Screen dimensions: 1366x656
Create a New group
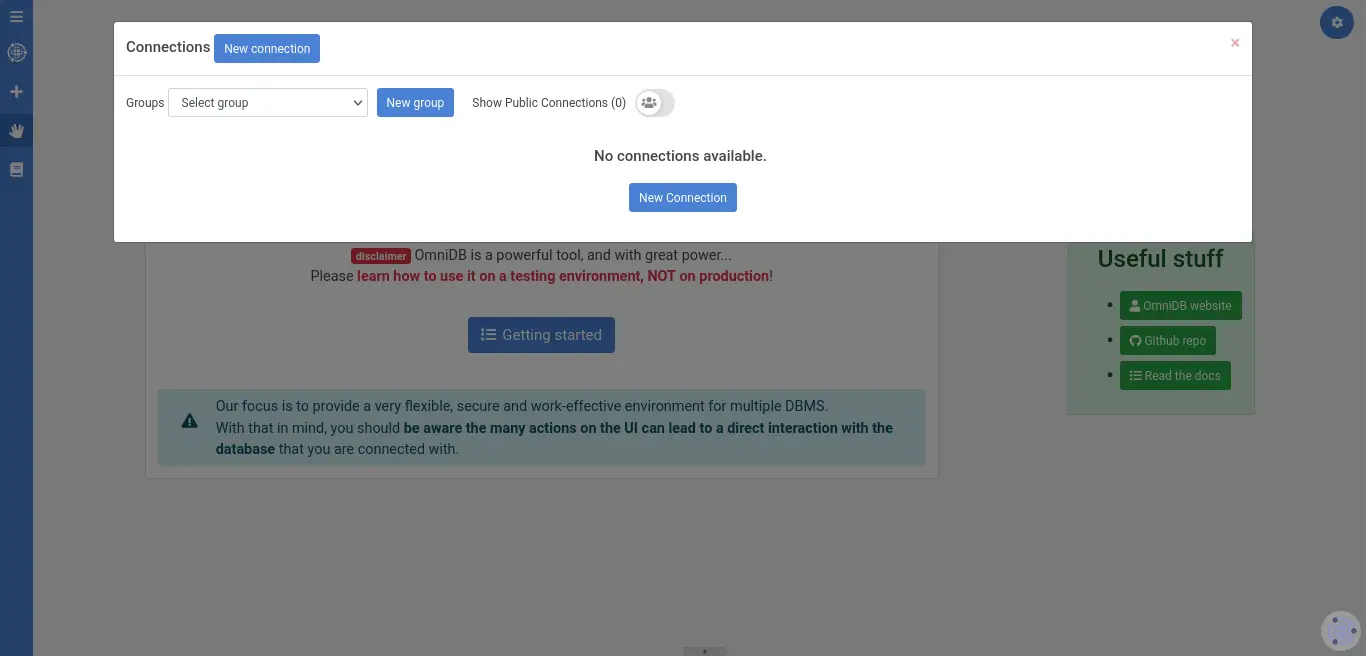(x=415, y=103)
